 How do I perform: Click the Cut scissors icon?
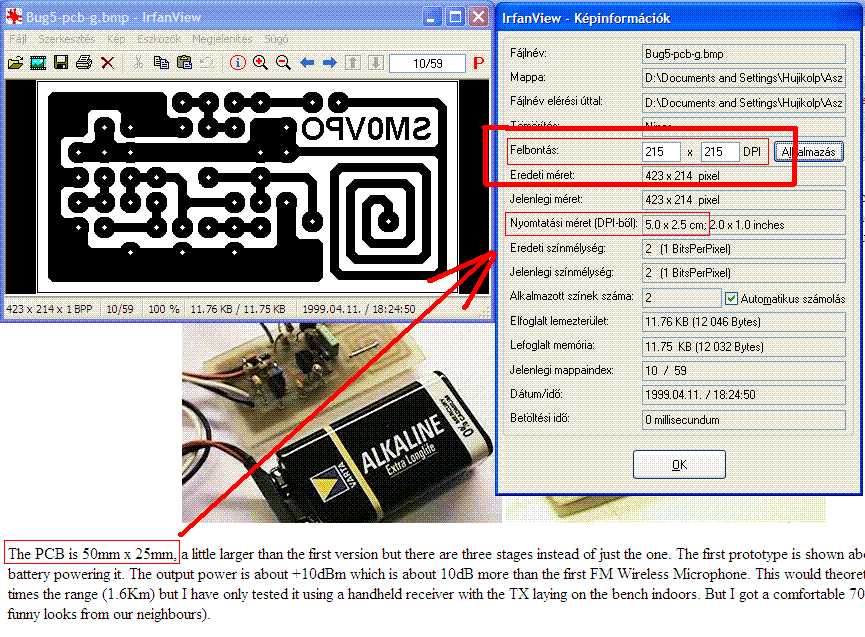tap(138, 62)
